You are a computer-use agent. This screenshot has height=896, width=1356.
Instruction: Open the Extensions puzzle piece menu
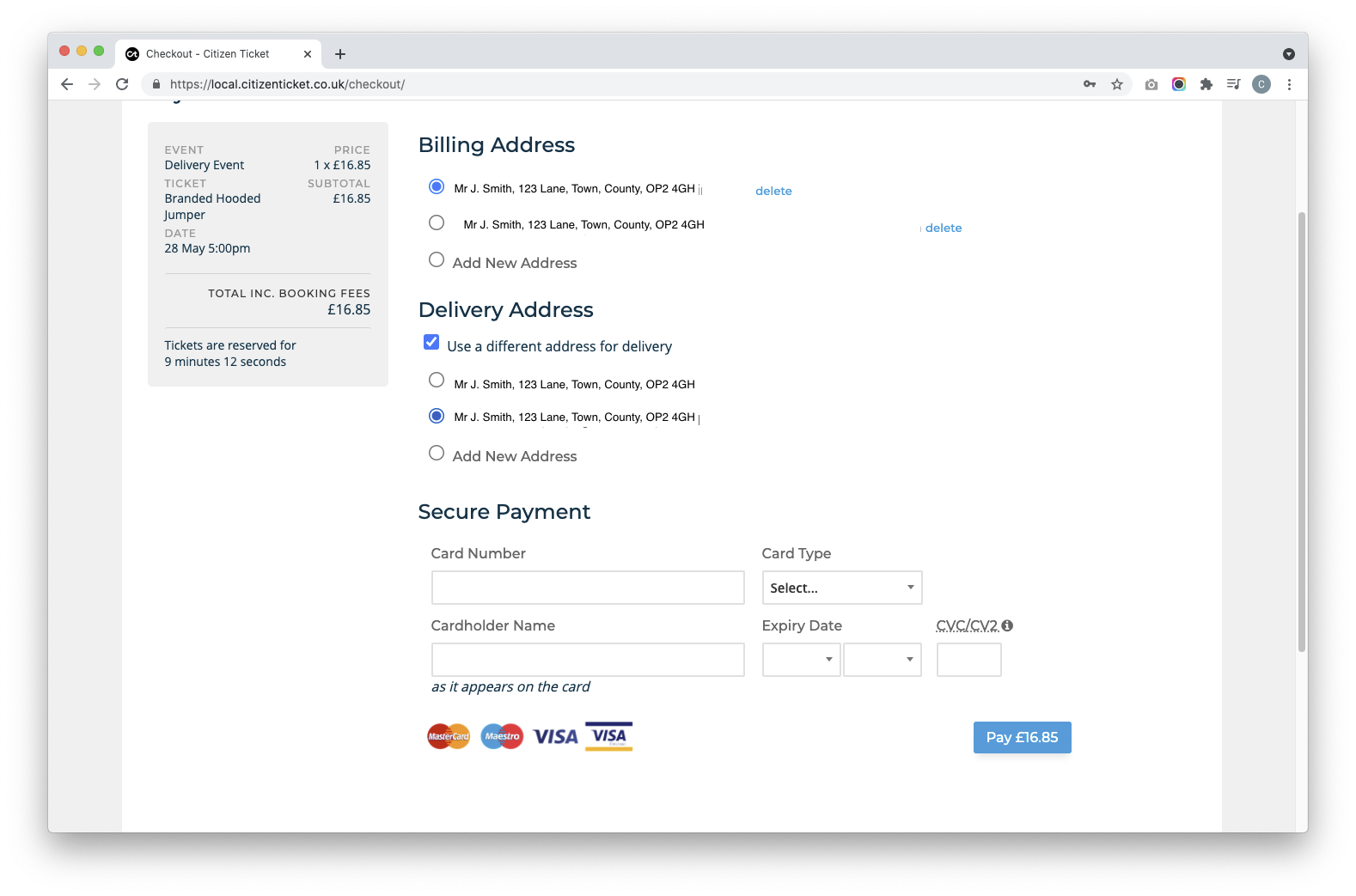click(x=1206, y=84)
